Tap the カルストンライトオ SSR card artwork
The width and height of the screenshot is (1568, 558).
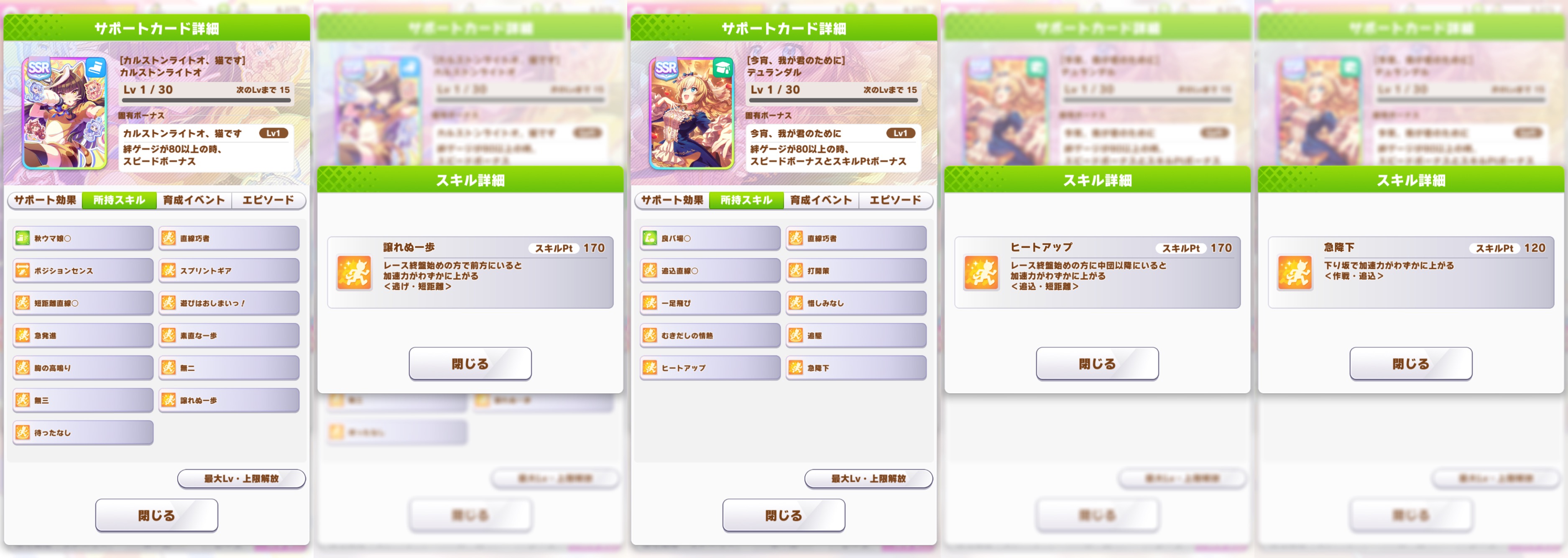64,113
